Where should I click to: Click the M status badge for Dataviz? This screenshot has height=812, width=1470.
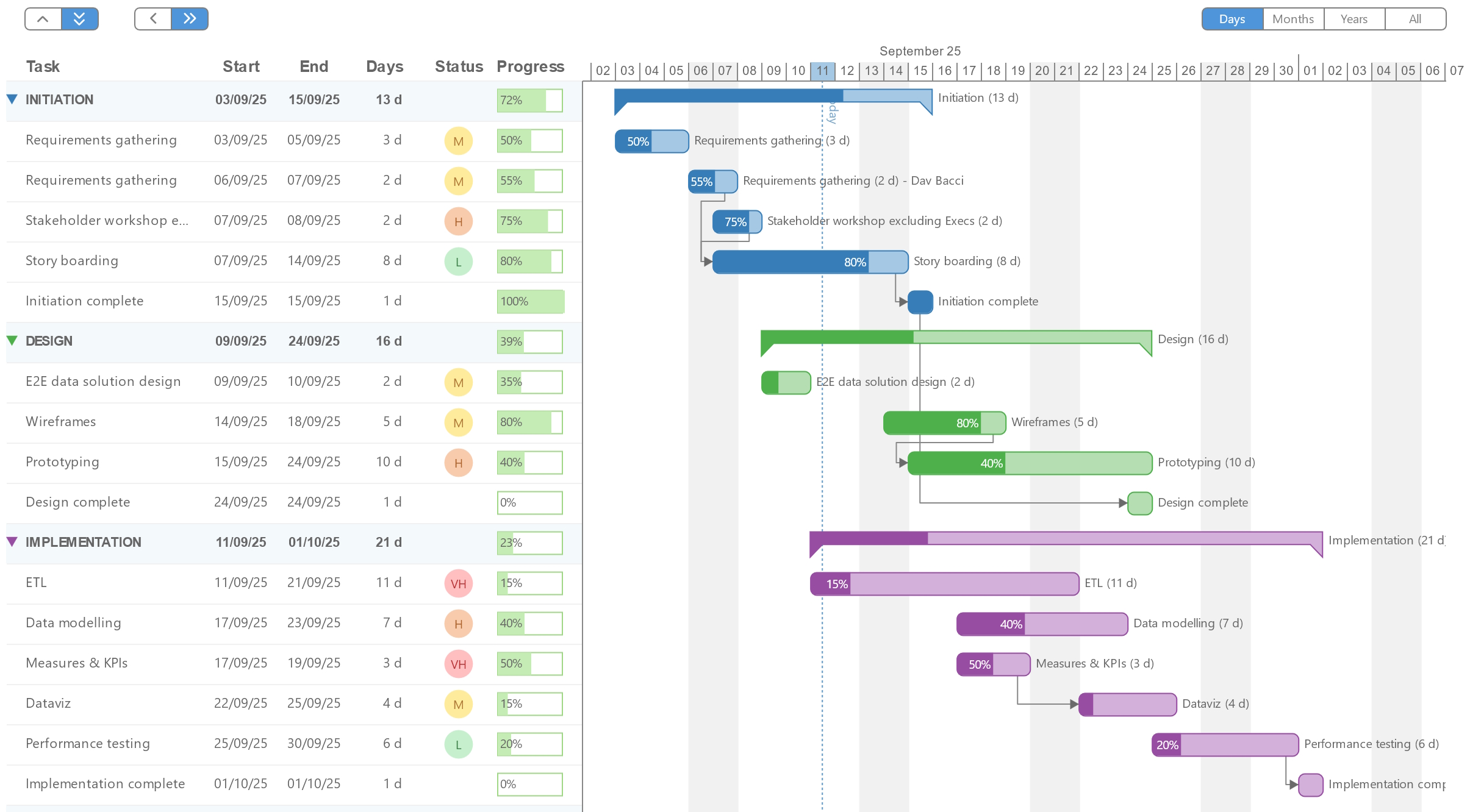click(x=459, y=704)
